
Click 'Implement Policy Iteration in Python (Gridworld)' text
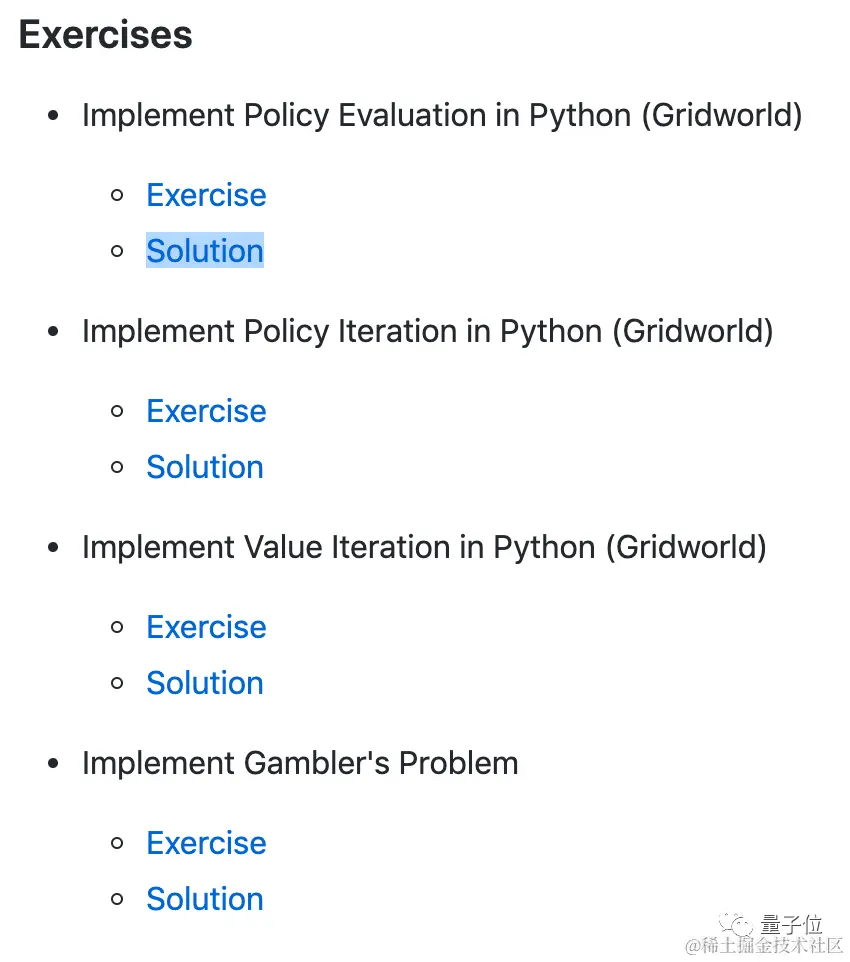click(427, 331)
